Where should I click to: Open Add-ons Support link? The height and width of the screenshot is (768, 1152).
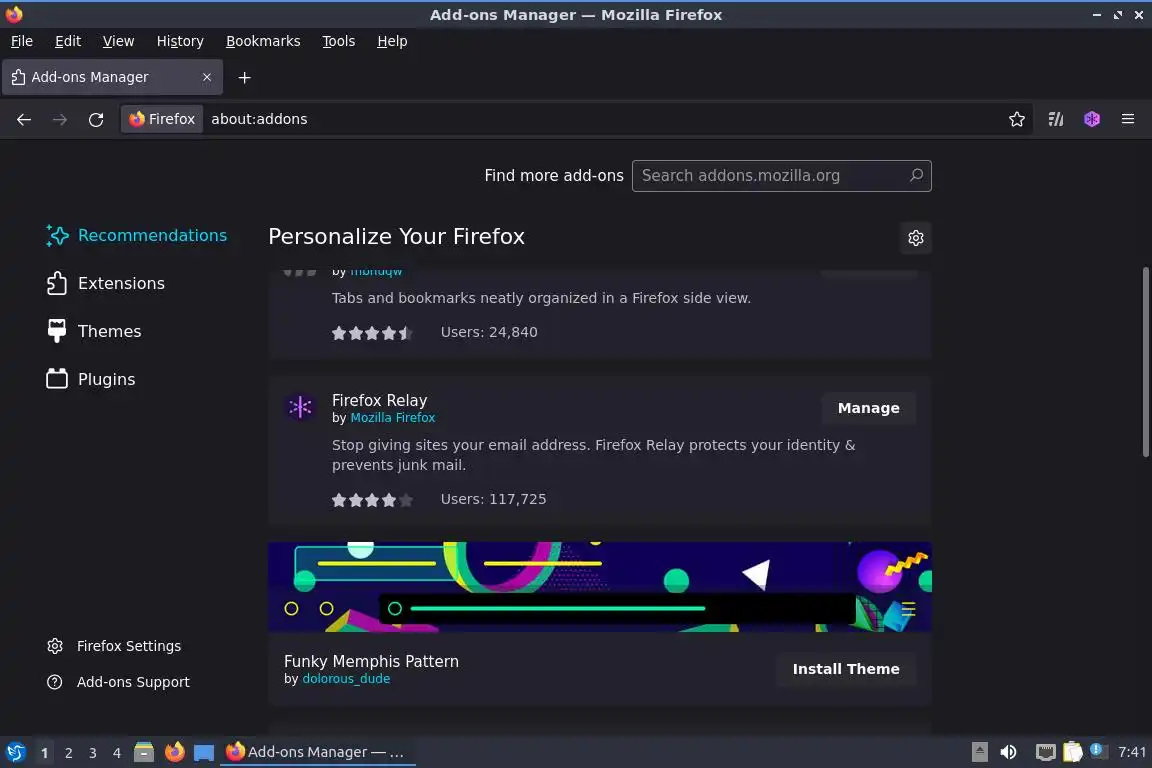(118, 682)
